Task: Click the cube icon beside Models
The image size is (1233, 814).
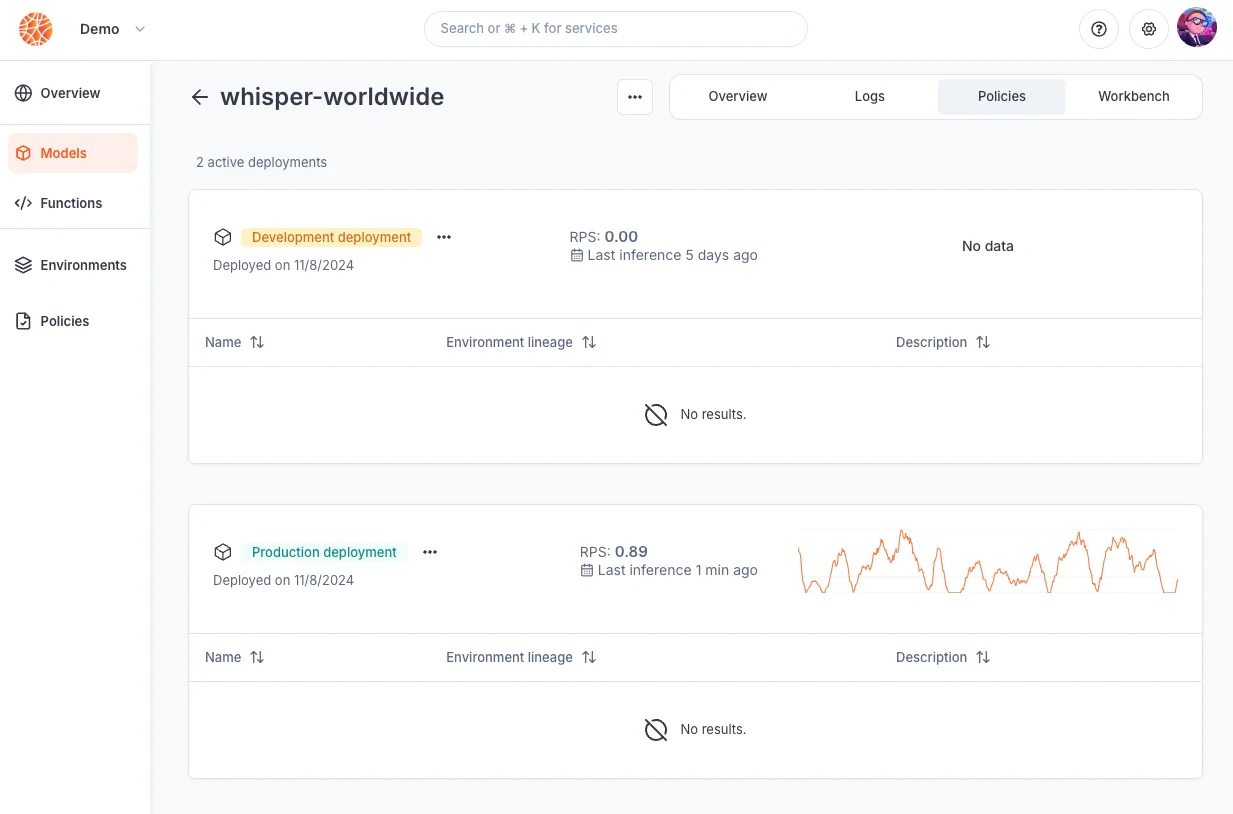Action: [x=23, y=153]
